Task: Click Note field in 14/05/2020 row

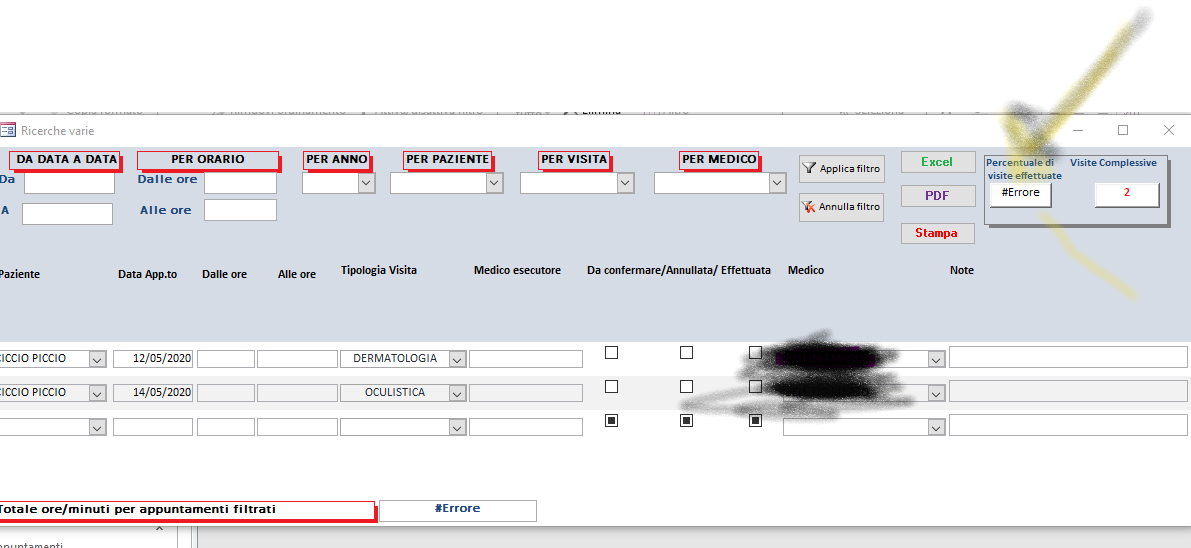Action: point(1068,391)
